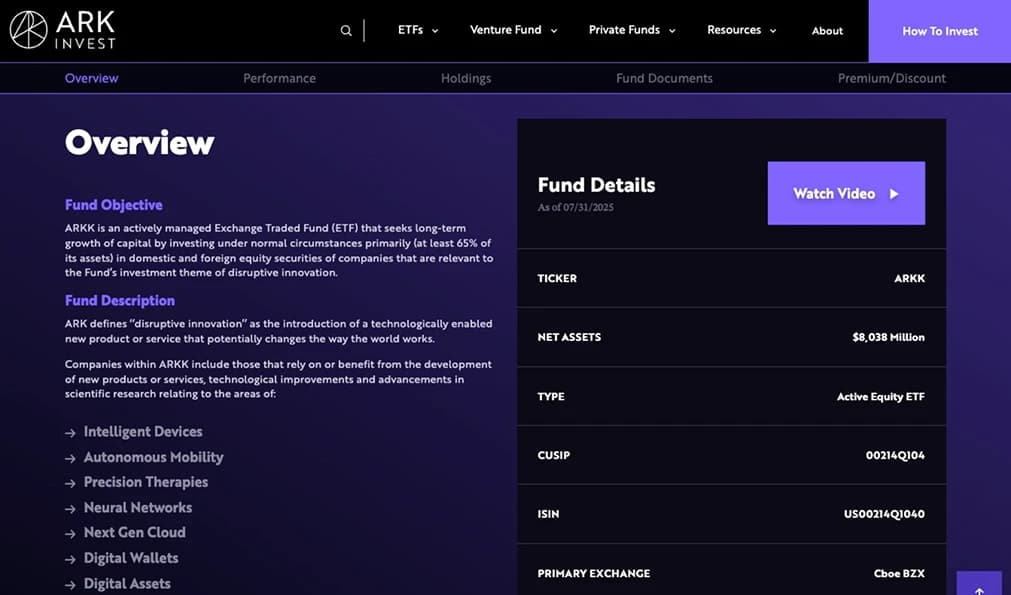1011x595 pixels.
Task: Click the TICKER row label
Action: (x=557, y=278)
